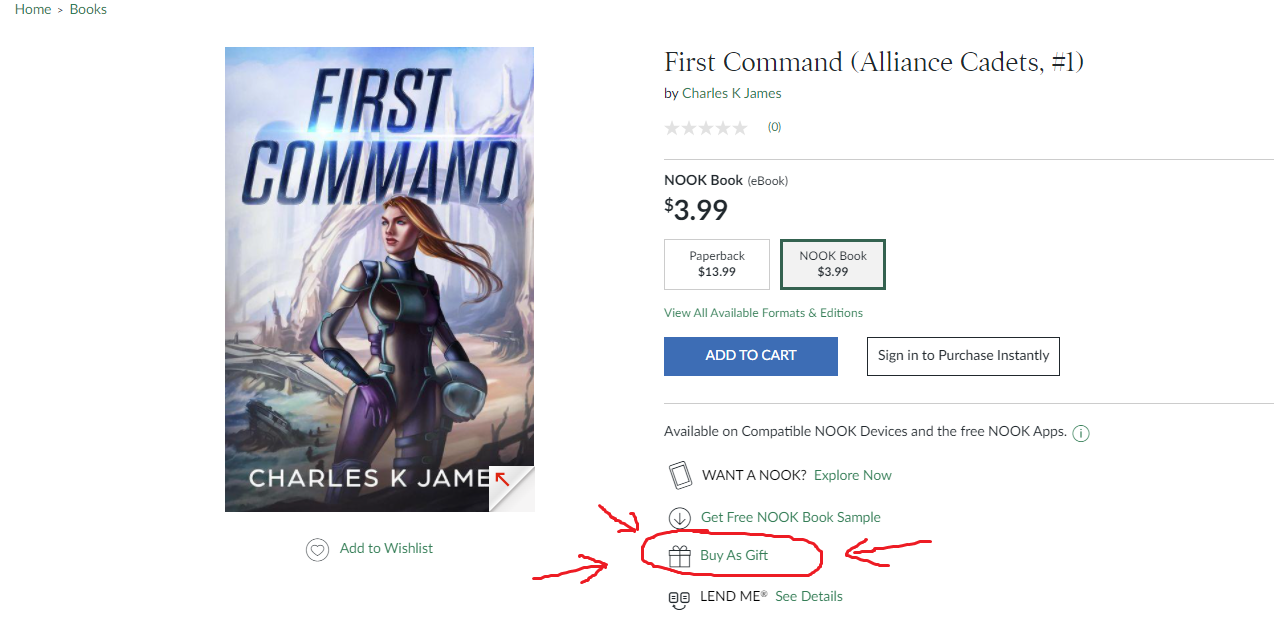Click the Buy As Gift link
Image resolution: width=1285 pixels, height=638 pixels.
tap(734, 556)
